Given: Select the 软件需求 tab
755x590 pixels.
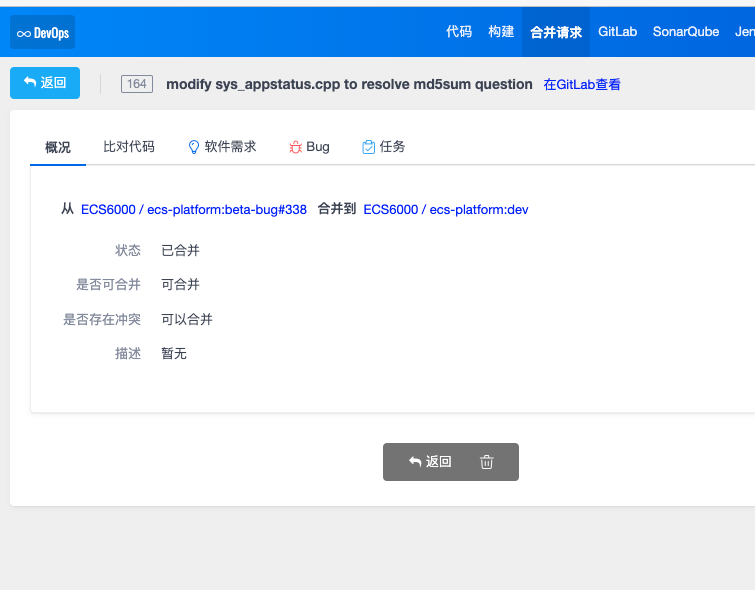Looking at the screenshot, I should 230,147.
